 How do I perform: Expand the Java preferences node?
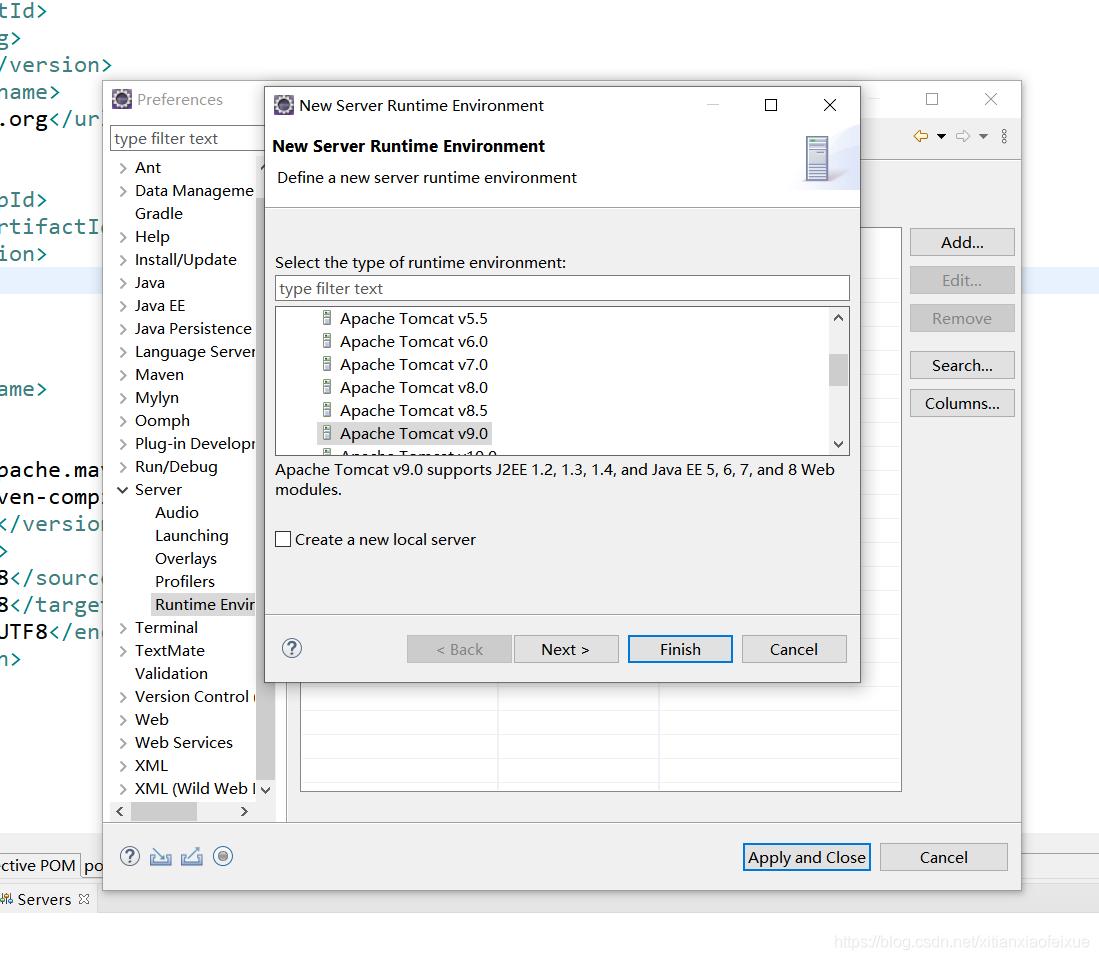[123, 283]
